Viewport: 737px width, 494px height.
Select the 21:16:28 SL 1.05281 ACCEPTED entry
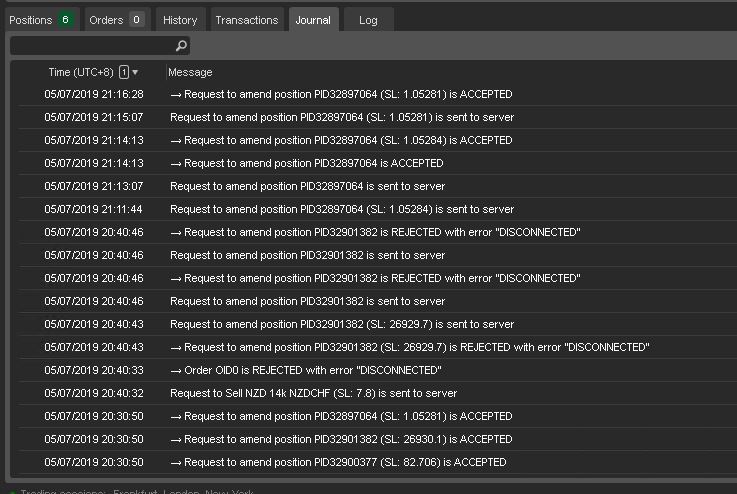378,94
